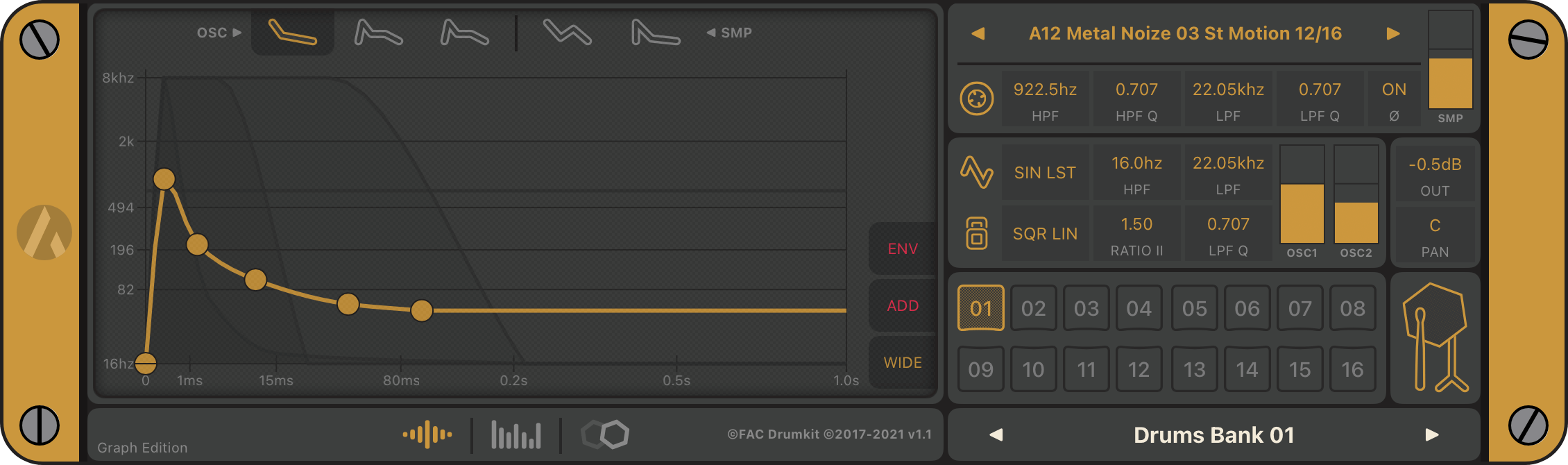
Task: Click the hexagon pads icon in bottom bar
Action: pos(604,434)
